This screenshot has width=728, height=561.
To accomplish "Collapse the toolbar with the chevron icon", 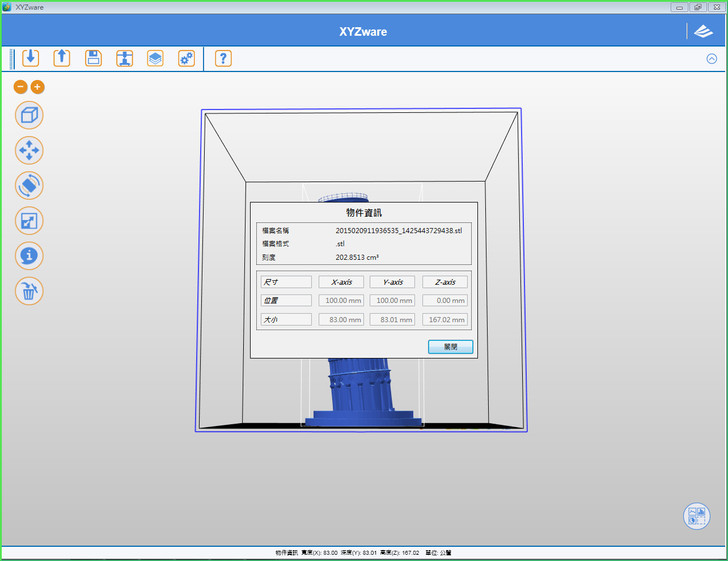I will point(711,59).
